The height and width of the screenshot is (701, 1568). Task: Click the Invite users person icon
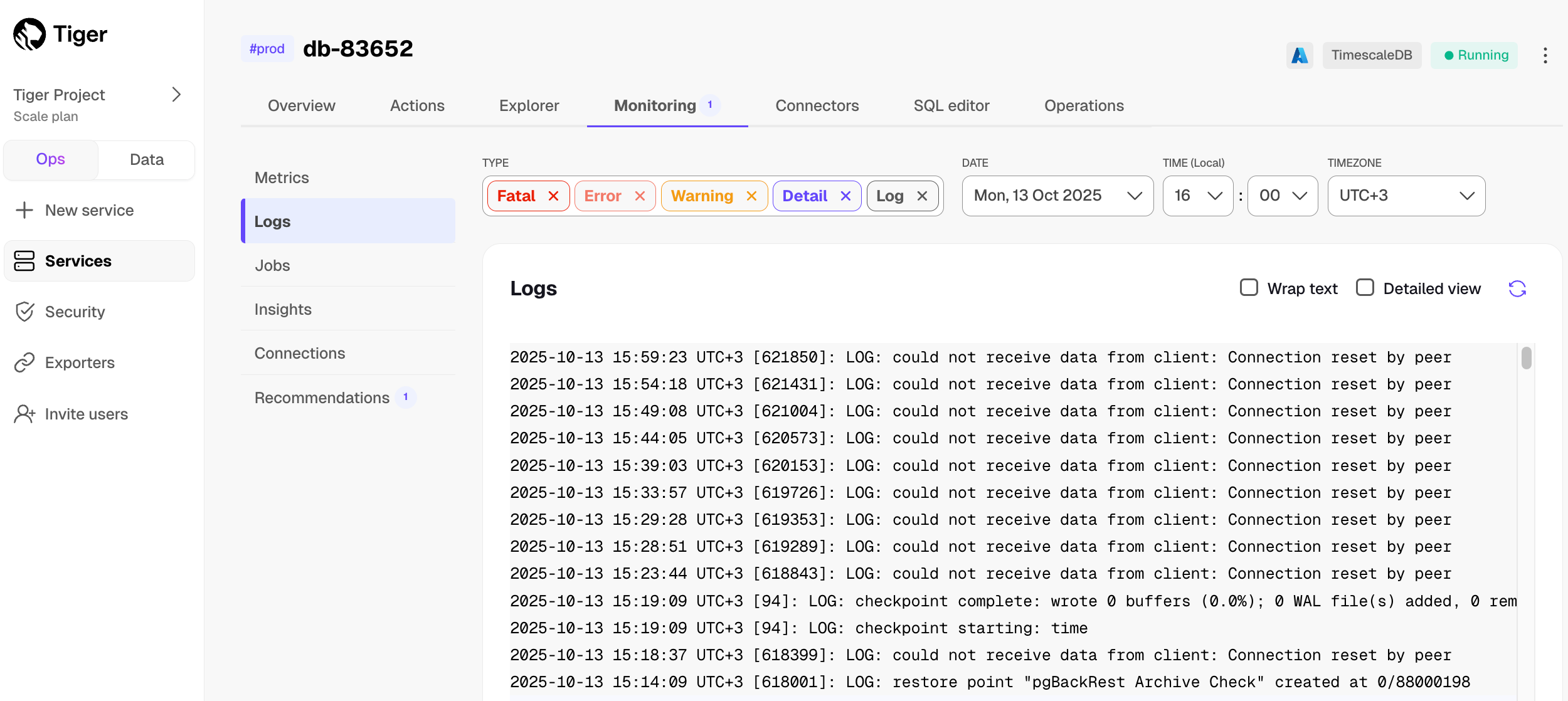pyautogui.click(x=24, y=414)
